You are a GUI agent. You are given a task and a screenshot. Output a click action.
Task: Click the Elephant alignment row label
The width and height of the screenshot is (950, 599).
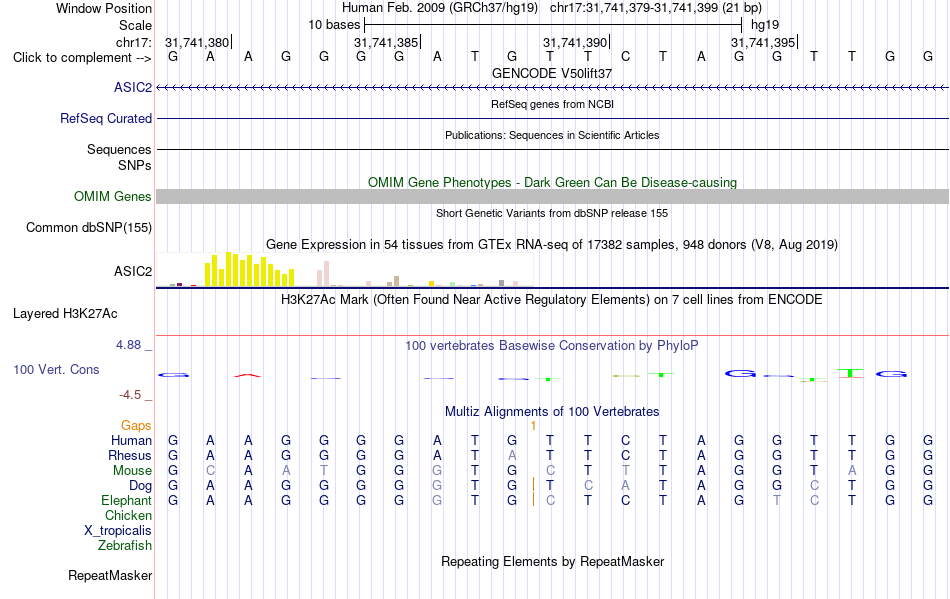(x=127, y=501)
